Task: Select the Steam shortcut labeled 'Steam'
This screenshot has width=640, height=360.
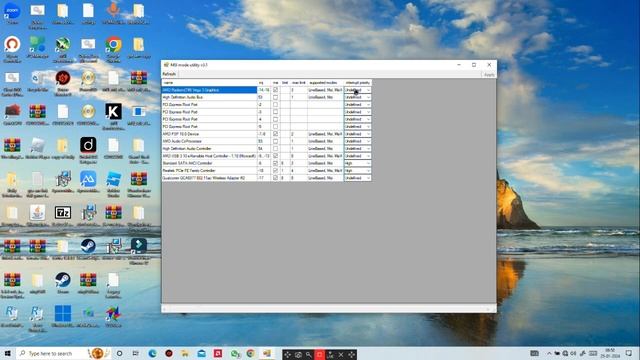Action: [x=63, y=283]
